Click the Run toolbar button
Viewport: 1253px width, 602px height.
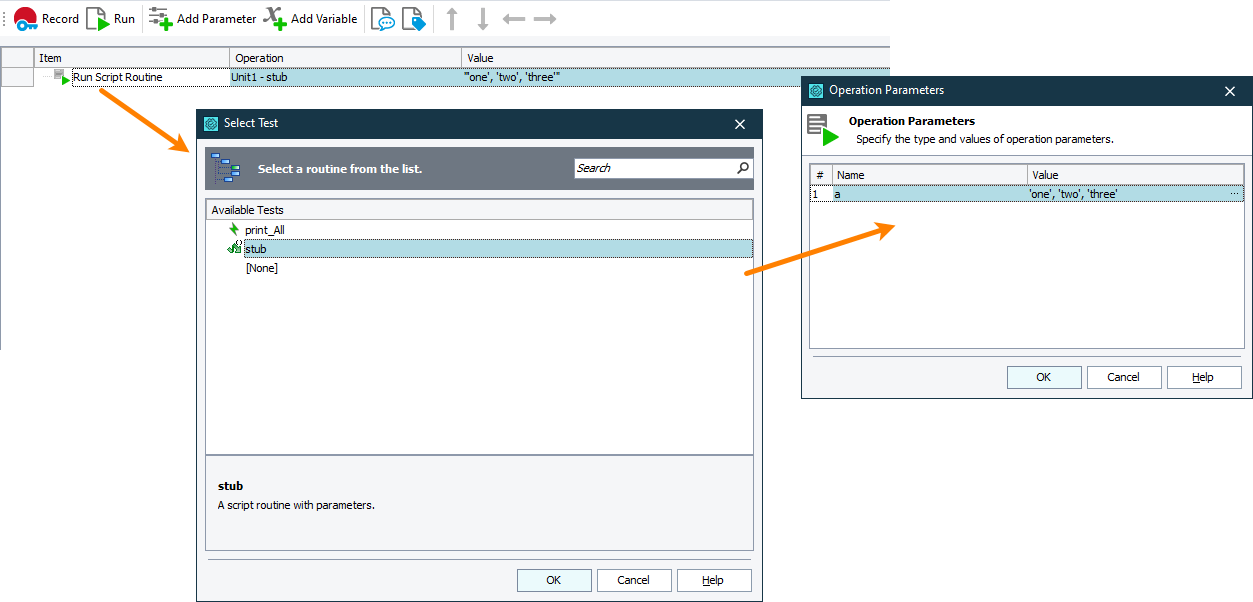coord(111,19)
